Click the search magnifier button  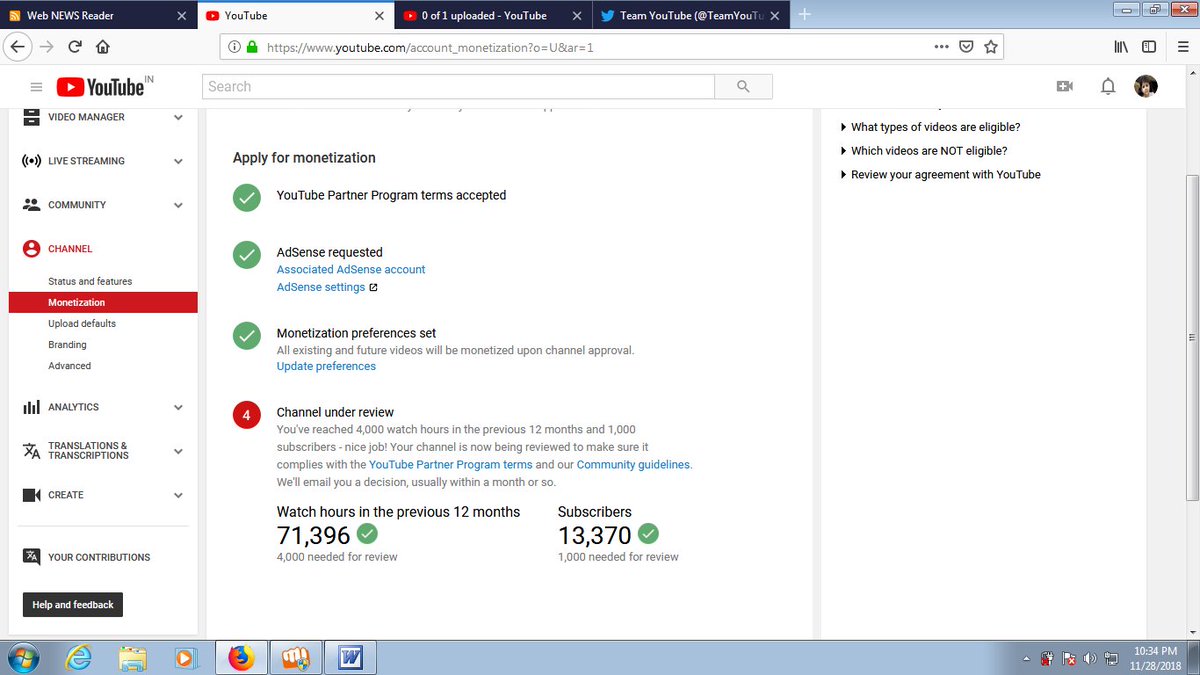click(x=743, y=87)
